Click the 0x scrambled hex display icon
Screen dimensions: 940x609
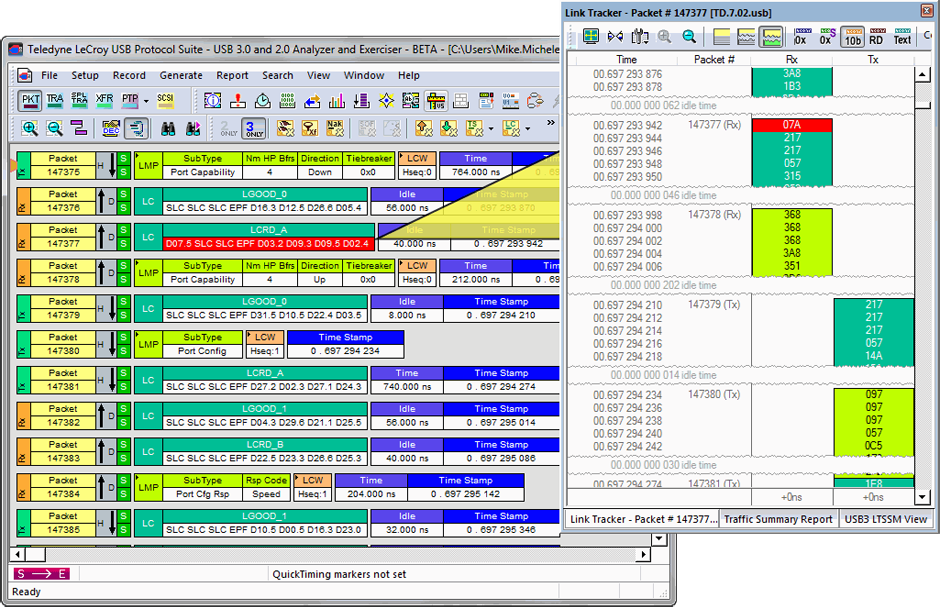[x=827, y=37]
